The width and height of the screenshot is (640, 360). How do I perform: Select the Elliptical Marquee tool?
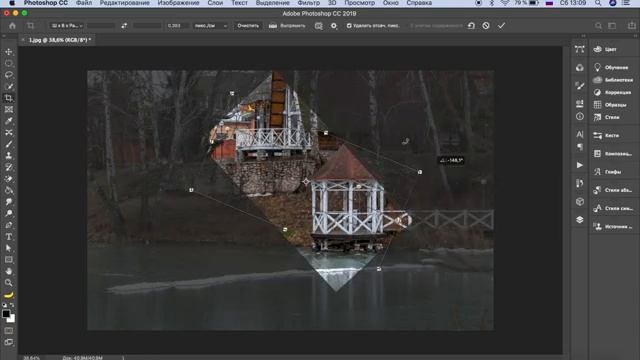coord(9,63)
